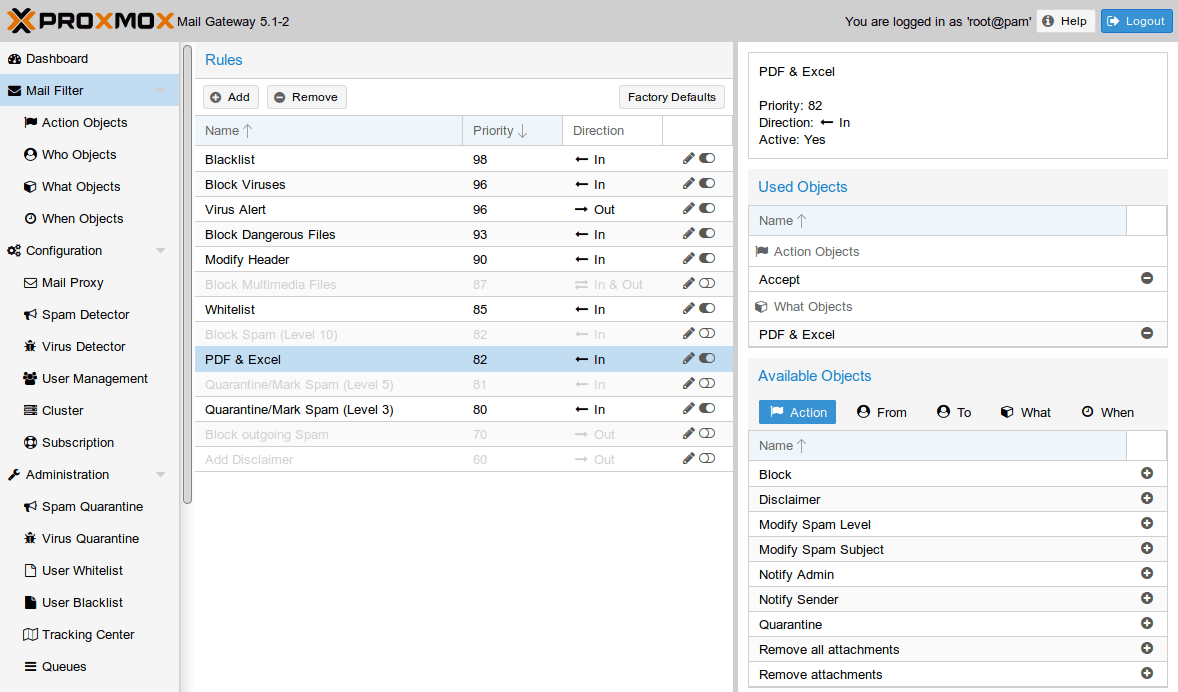Click plus icon for Notify Admin
Screen dimensions: 1178x692
(x=1147, y=573)
